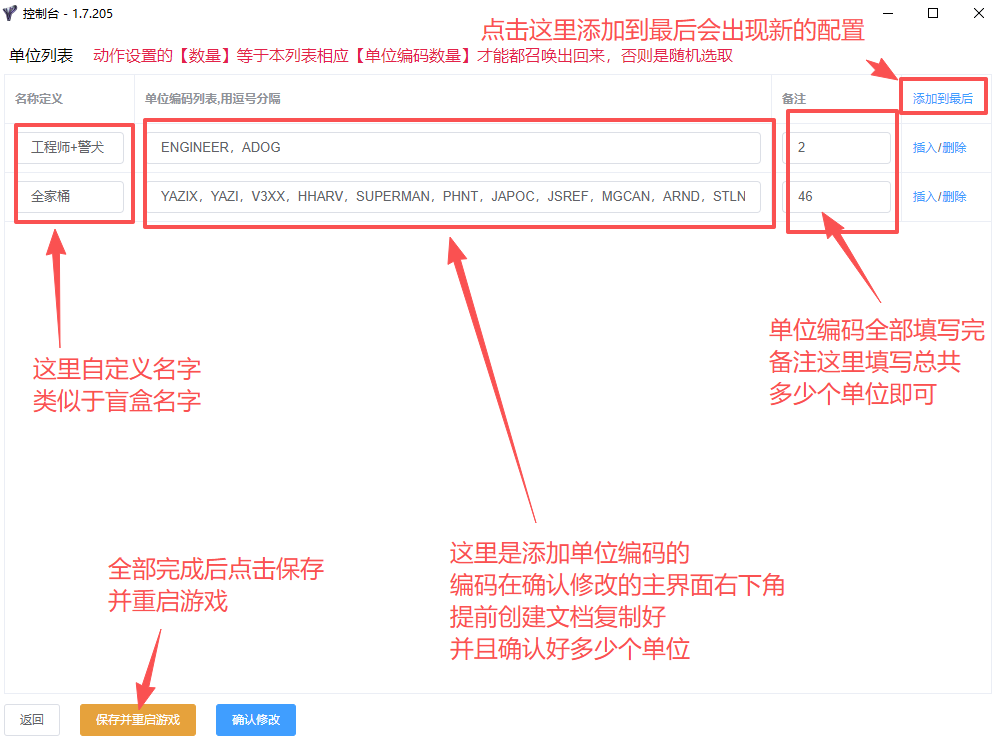Click the ENGINEER, ADOG unit code field
999x753 pixels.
point(457,147)
